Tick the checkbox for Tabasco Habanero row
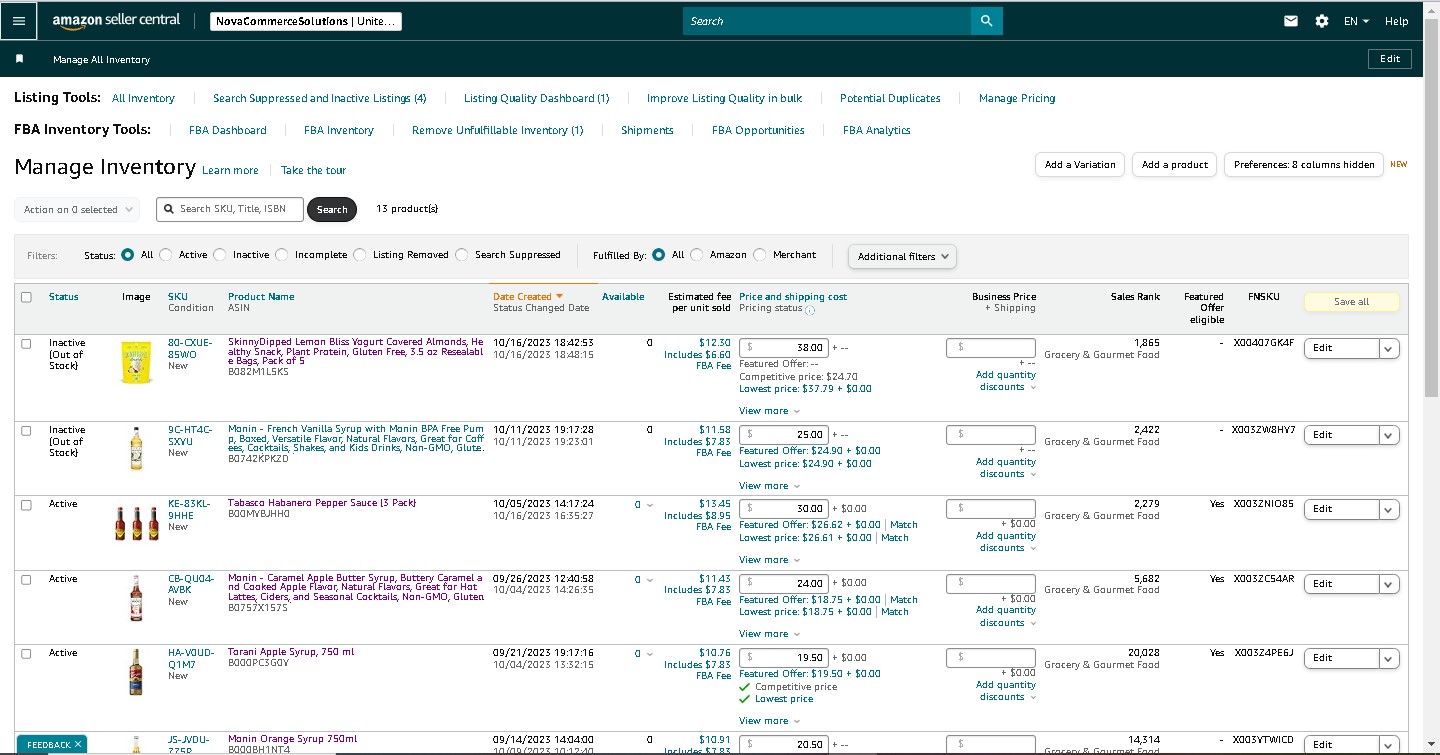Viewport: 1440px width, 755px height. pyautogui.click(x=26, y=505)
